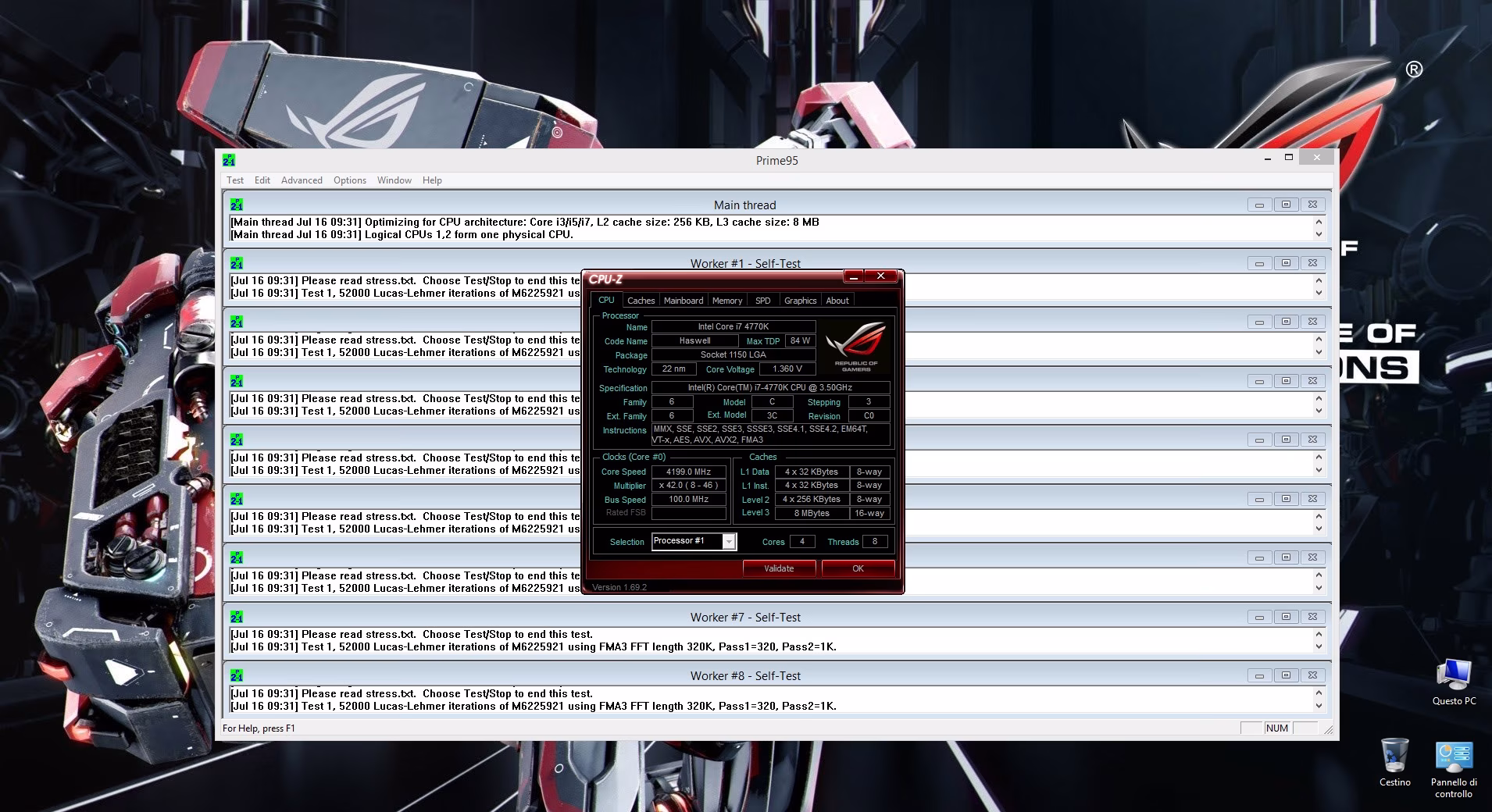Open the Advanced menu
1492x812 pixels.
(x=302, y=180)
